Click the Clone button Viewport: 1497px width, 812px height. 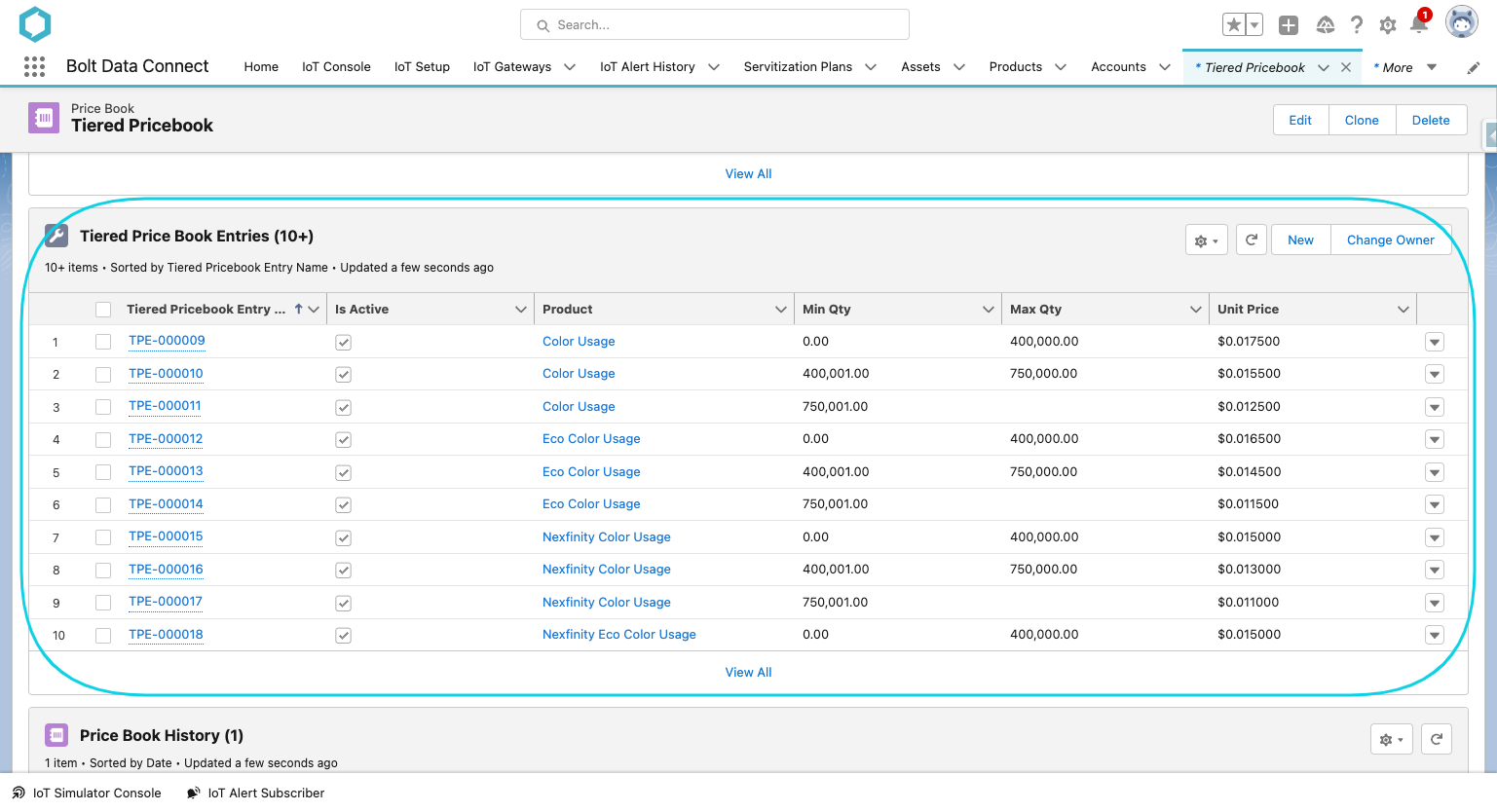click(x=1362, y=120)
